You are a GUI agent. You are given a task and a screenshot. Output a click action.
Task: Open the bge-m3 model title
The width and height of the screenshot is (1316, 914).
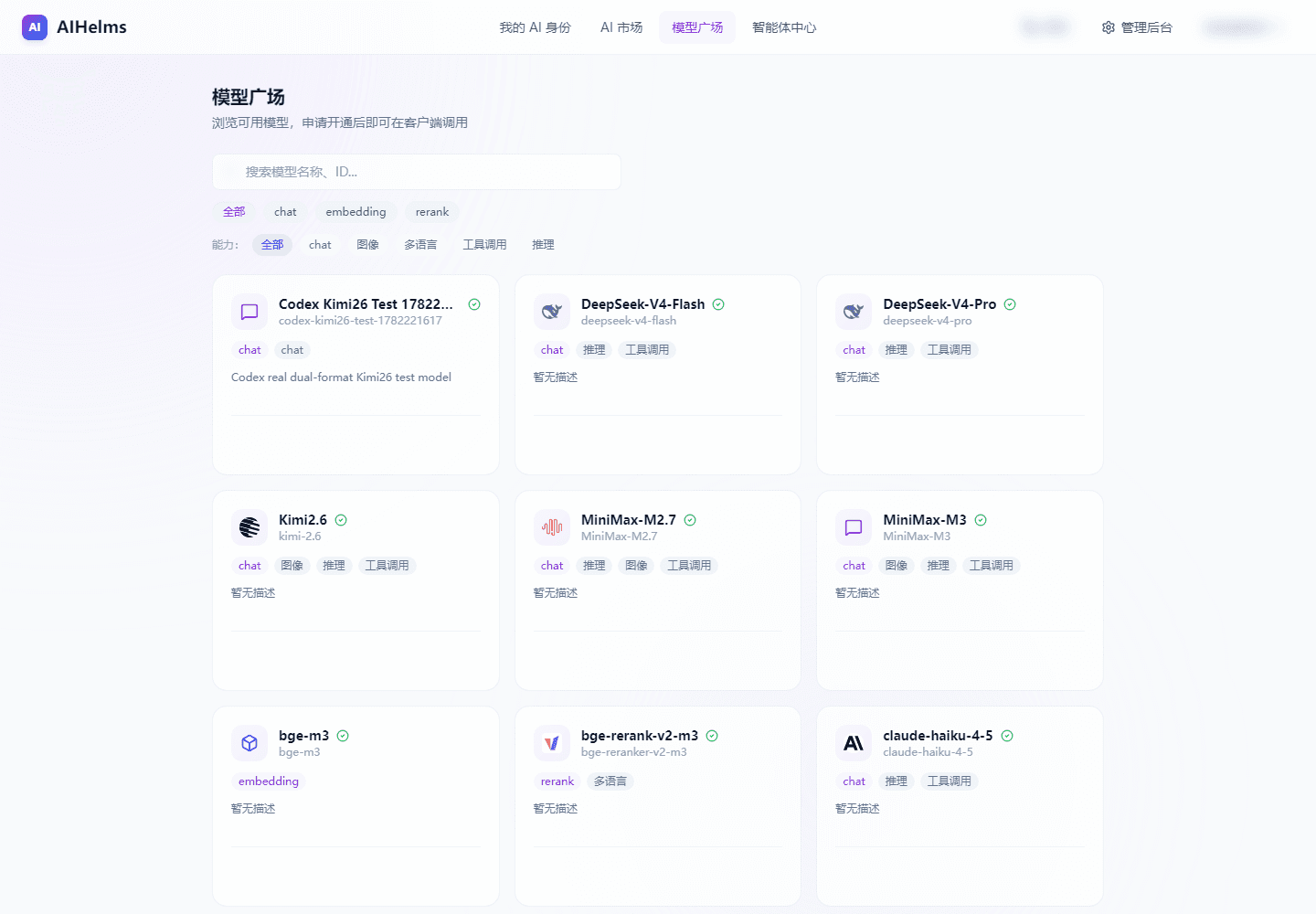(x=303, y=736)
